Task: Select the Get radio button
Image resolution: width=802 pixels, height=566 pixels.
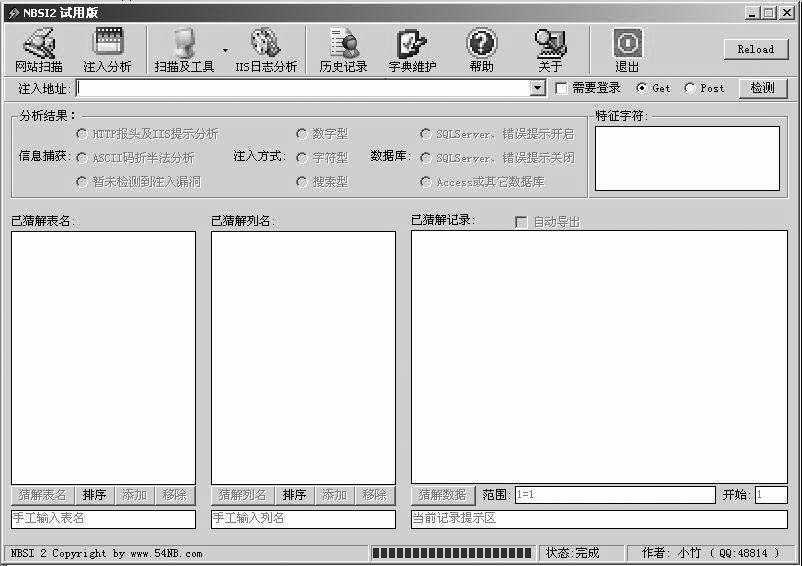Action: point(642,89)
